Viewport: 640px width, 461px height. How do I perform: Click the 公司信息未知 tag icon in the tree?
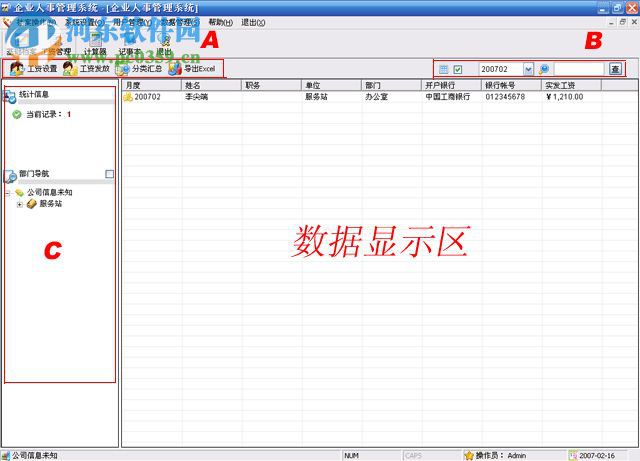(x=20, y=192)
